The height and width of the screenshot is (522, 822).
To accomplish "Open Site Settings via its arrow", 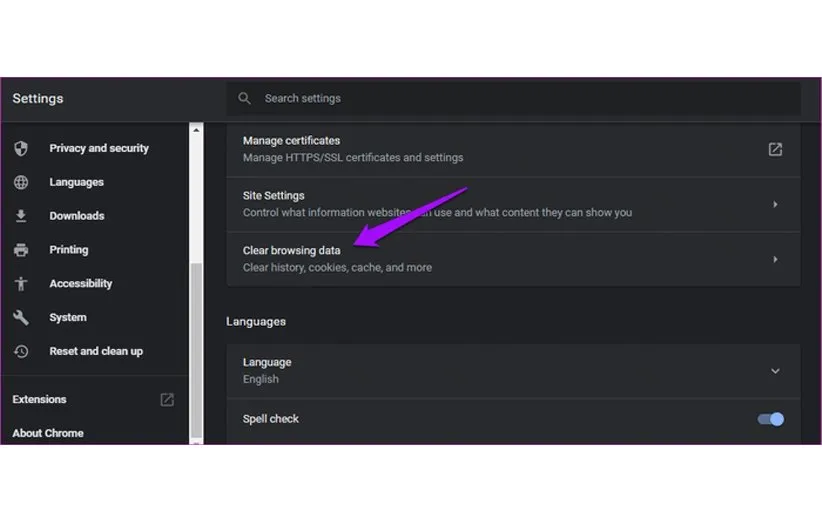I will (775, 204).
